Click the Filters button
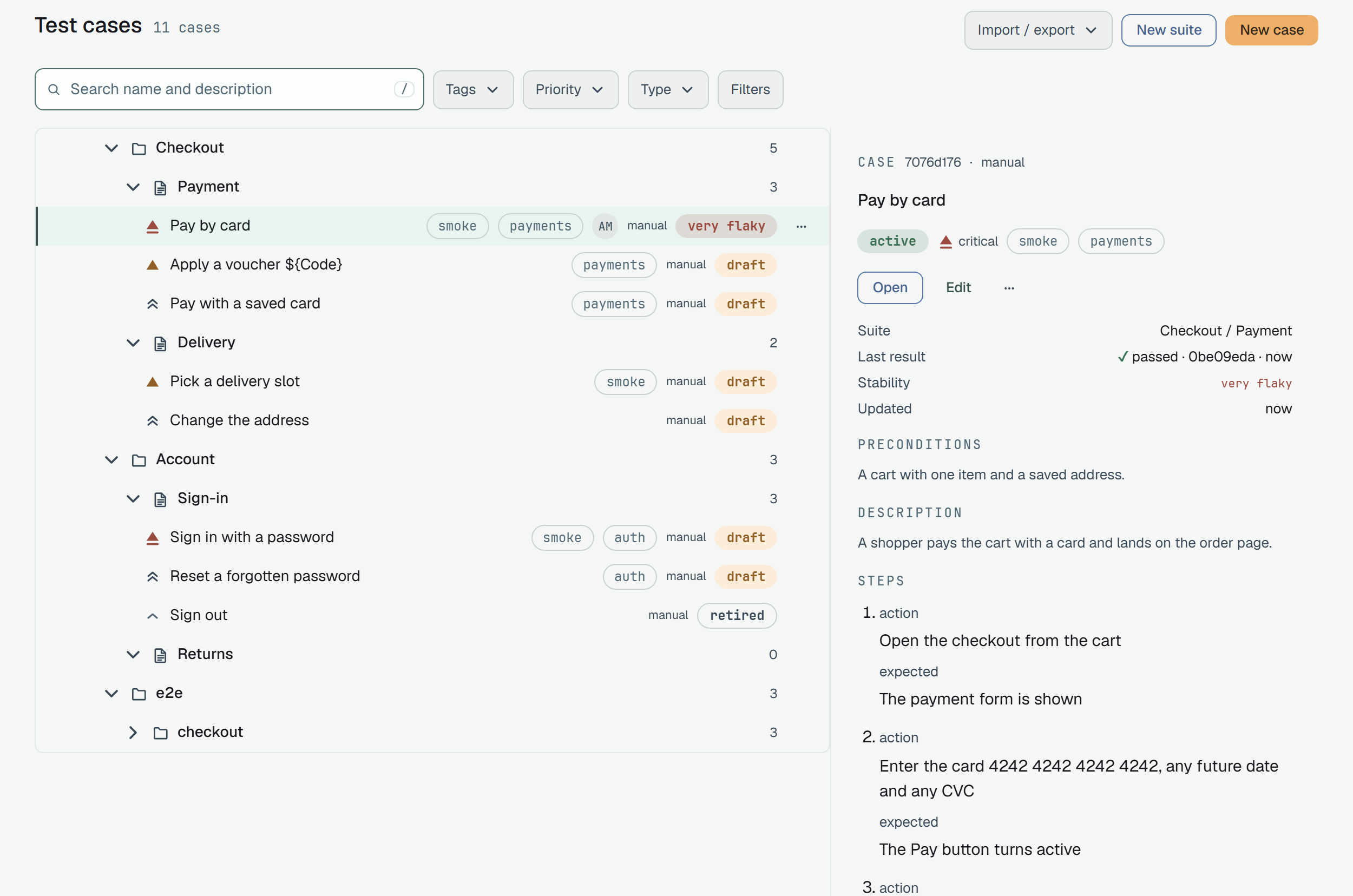 coord(750,90)
